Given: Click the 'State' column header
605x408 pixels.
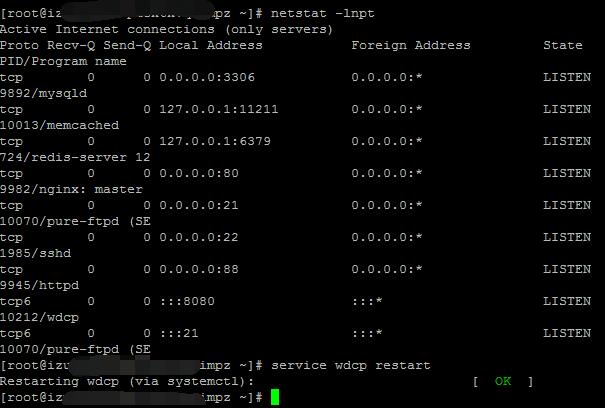Looking at the screenshot, I should pyautogui.click(x=563, y=45).
